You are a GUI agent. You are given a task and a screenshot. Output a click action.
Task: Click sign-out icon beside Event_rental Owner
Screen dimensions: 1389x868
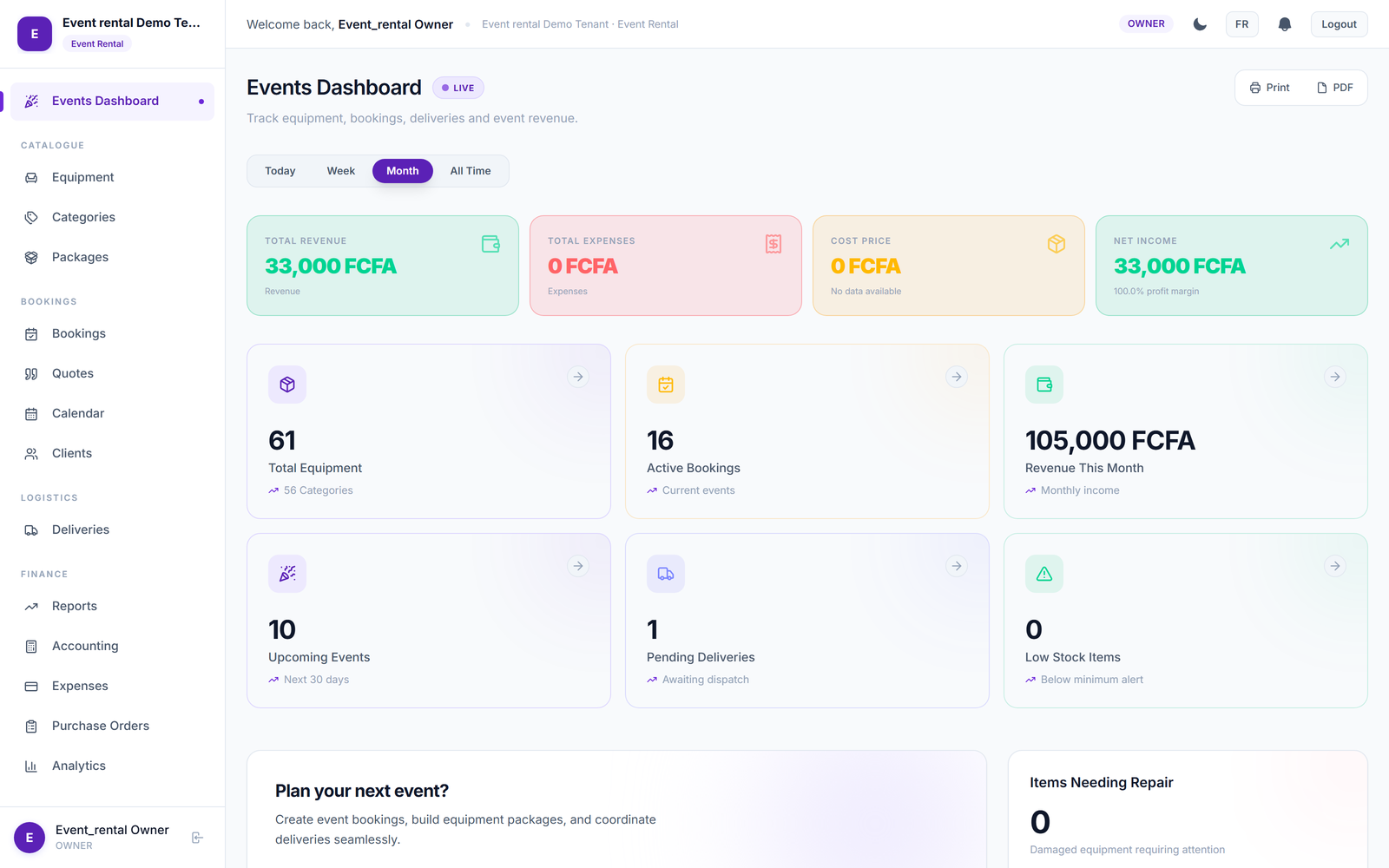197,838
